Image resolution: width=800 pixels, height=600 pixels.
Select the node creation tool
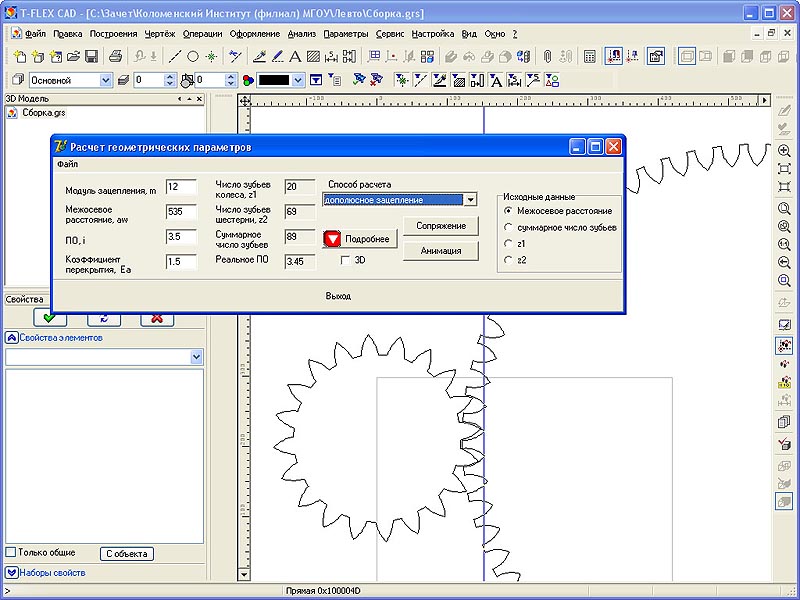211,56
